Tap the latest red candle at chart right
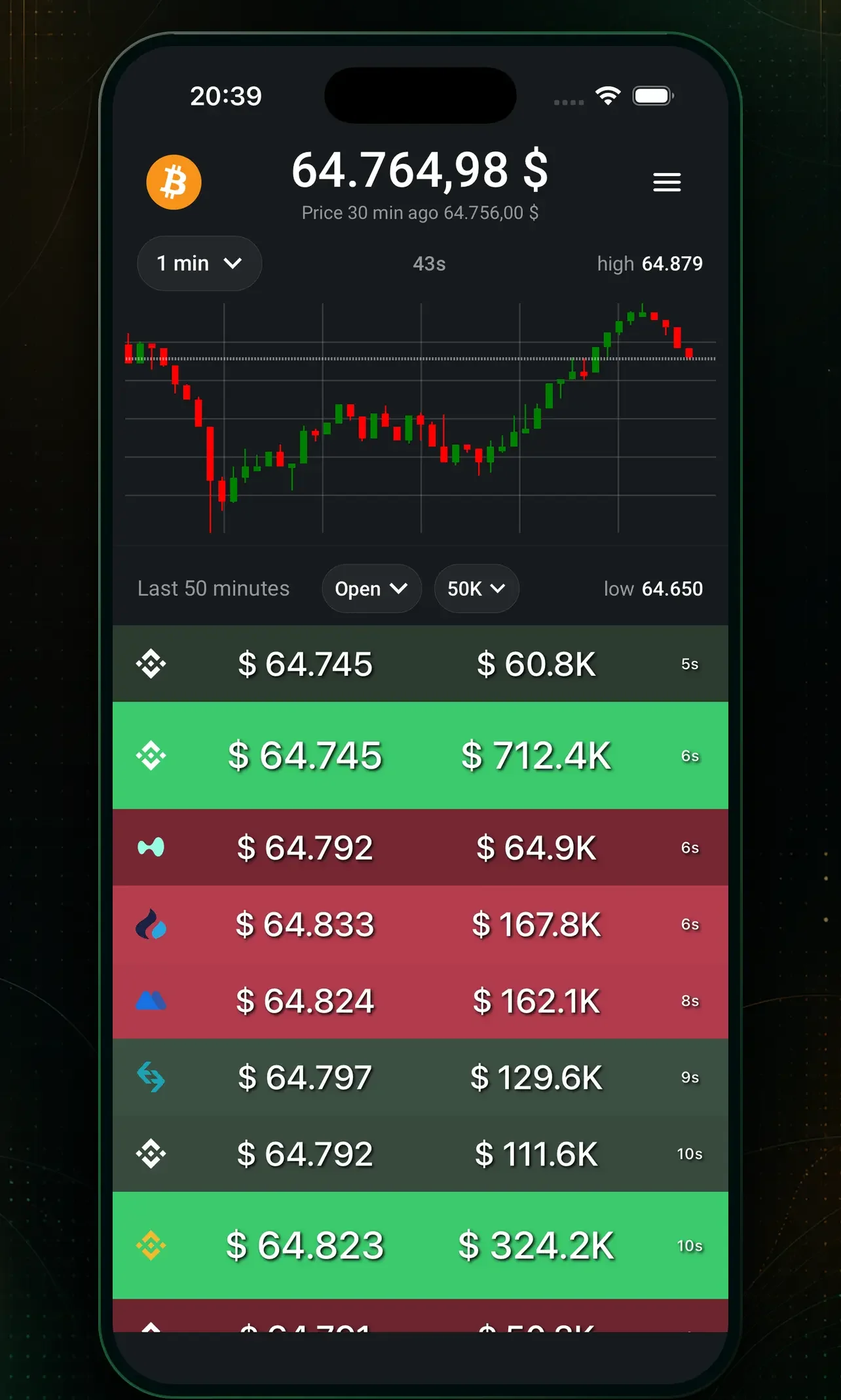841x1400 pixels. [x=689, y=354]
